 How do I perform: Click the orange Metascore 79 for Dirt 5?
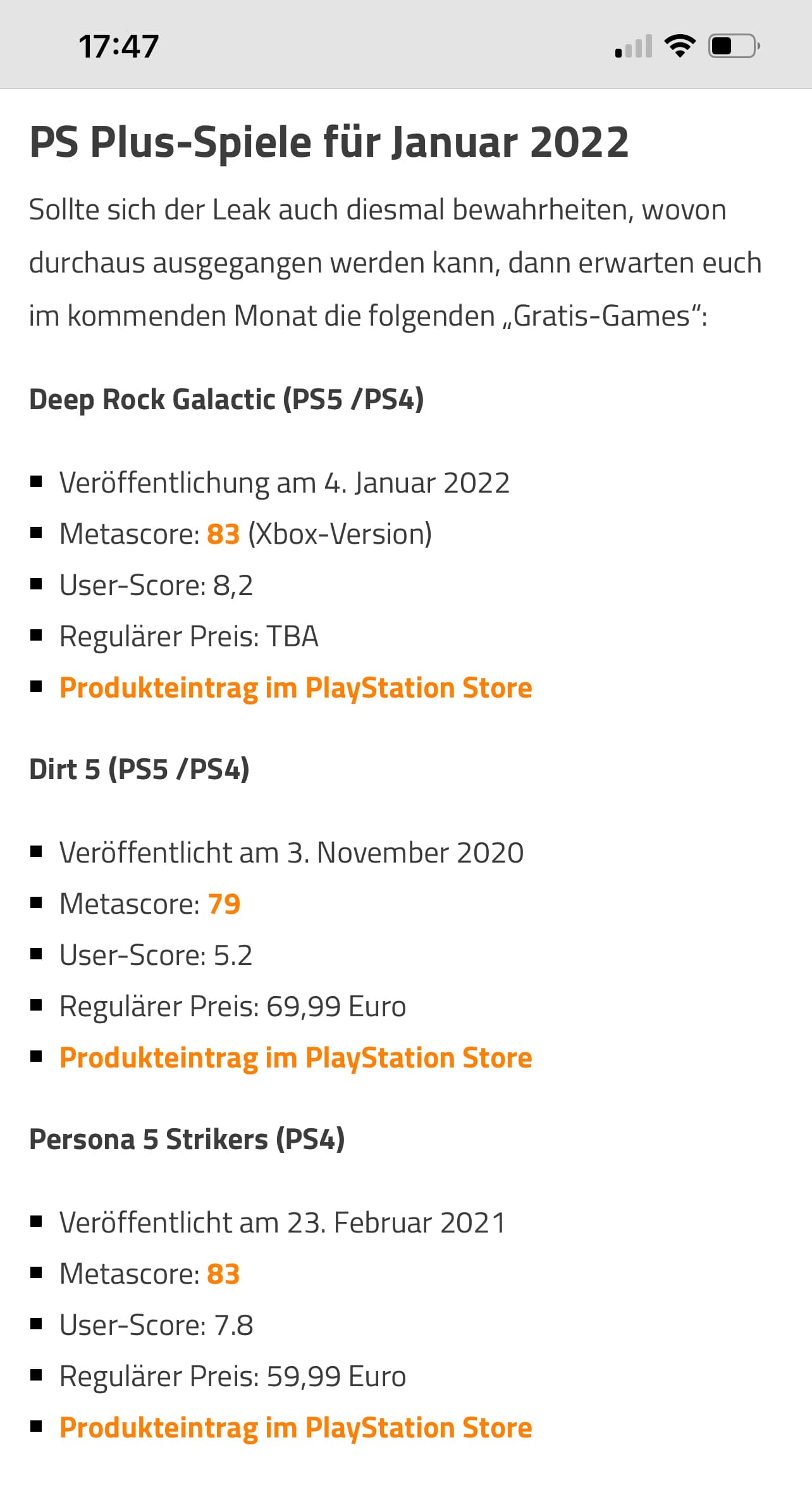224,904
